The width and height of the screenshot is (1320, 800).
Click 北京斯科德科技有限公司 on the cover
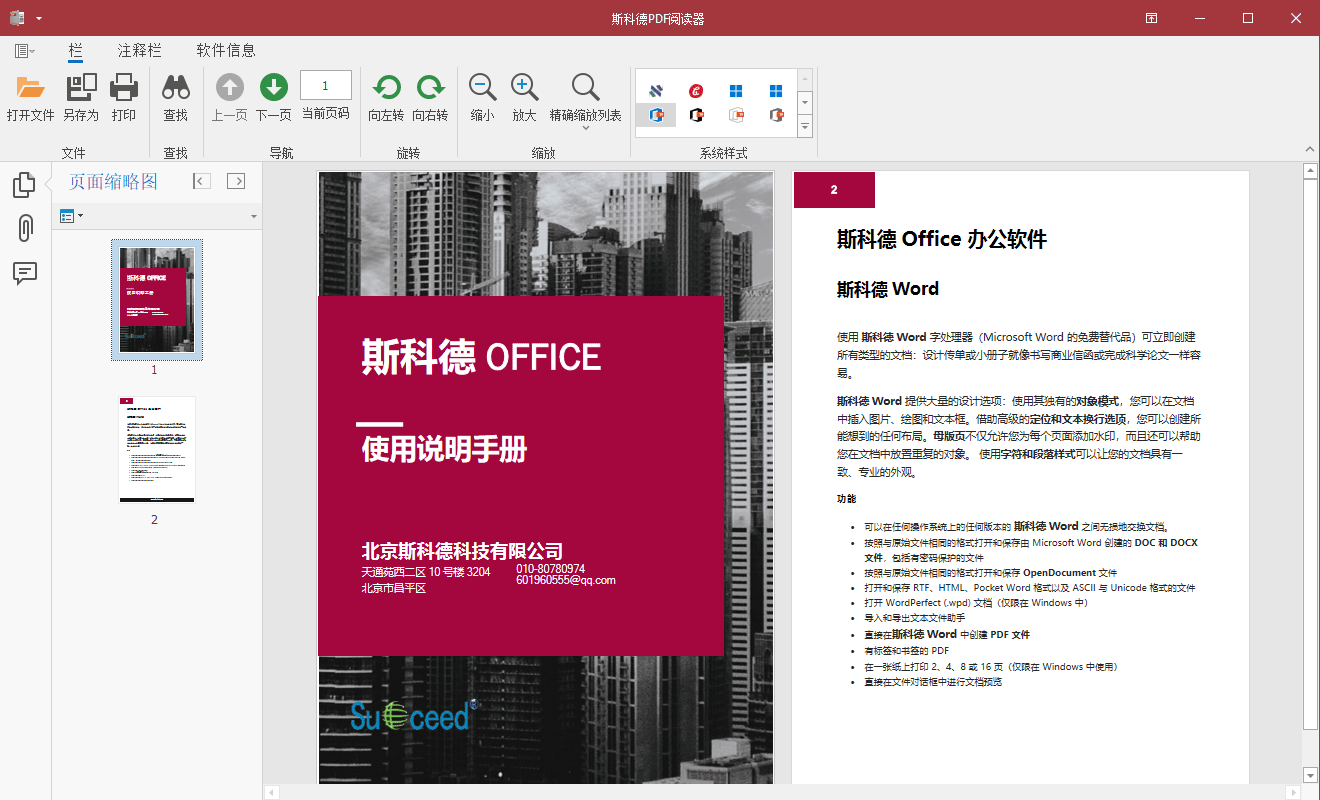coord(462,551)
